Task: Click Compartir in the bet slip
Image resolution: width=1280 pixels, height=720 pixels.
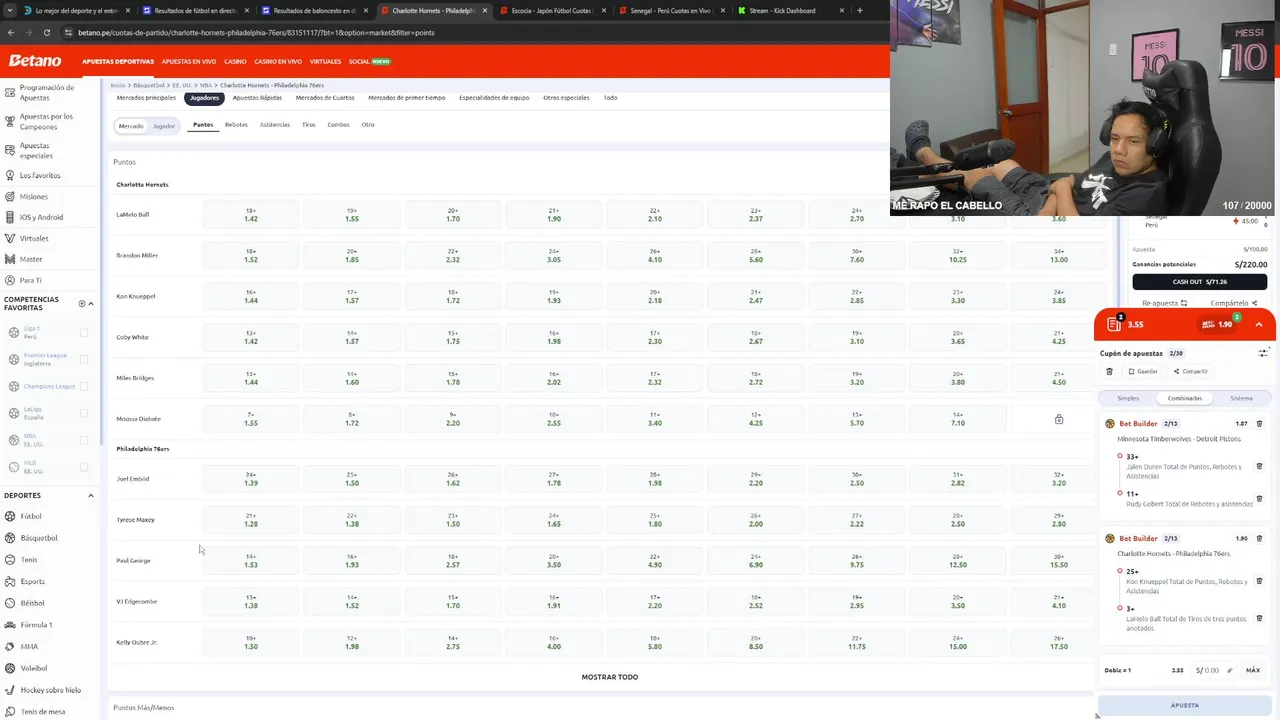Action: coord(1191,371)
